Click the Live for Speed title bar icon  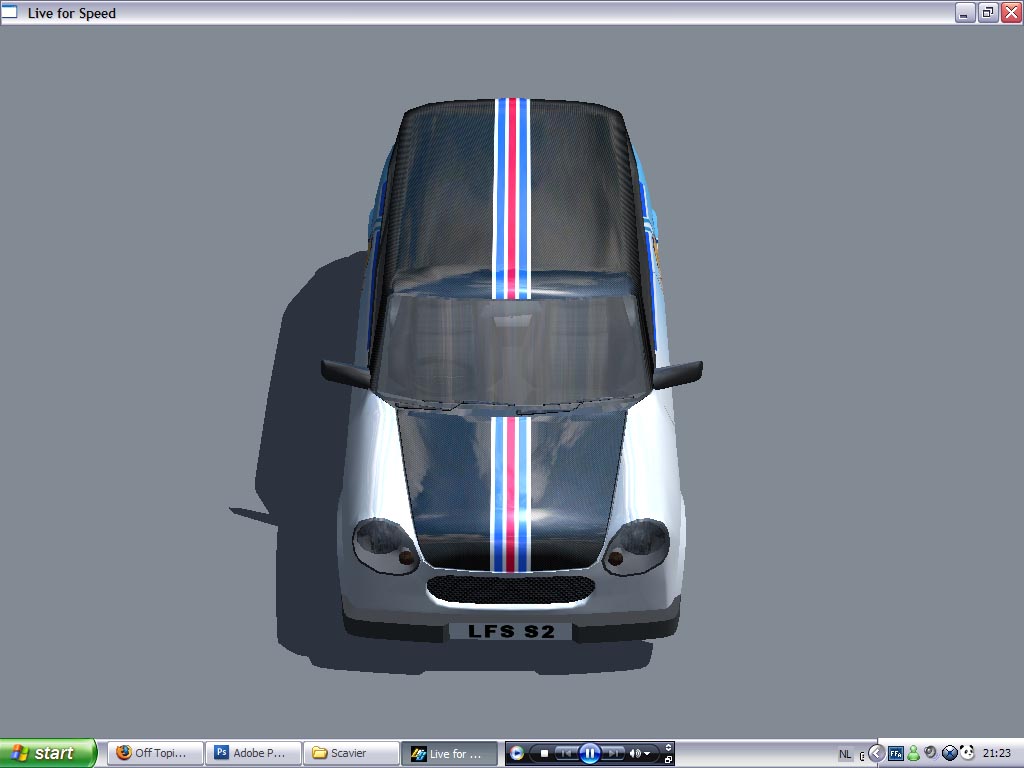tap(9, 12)
